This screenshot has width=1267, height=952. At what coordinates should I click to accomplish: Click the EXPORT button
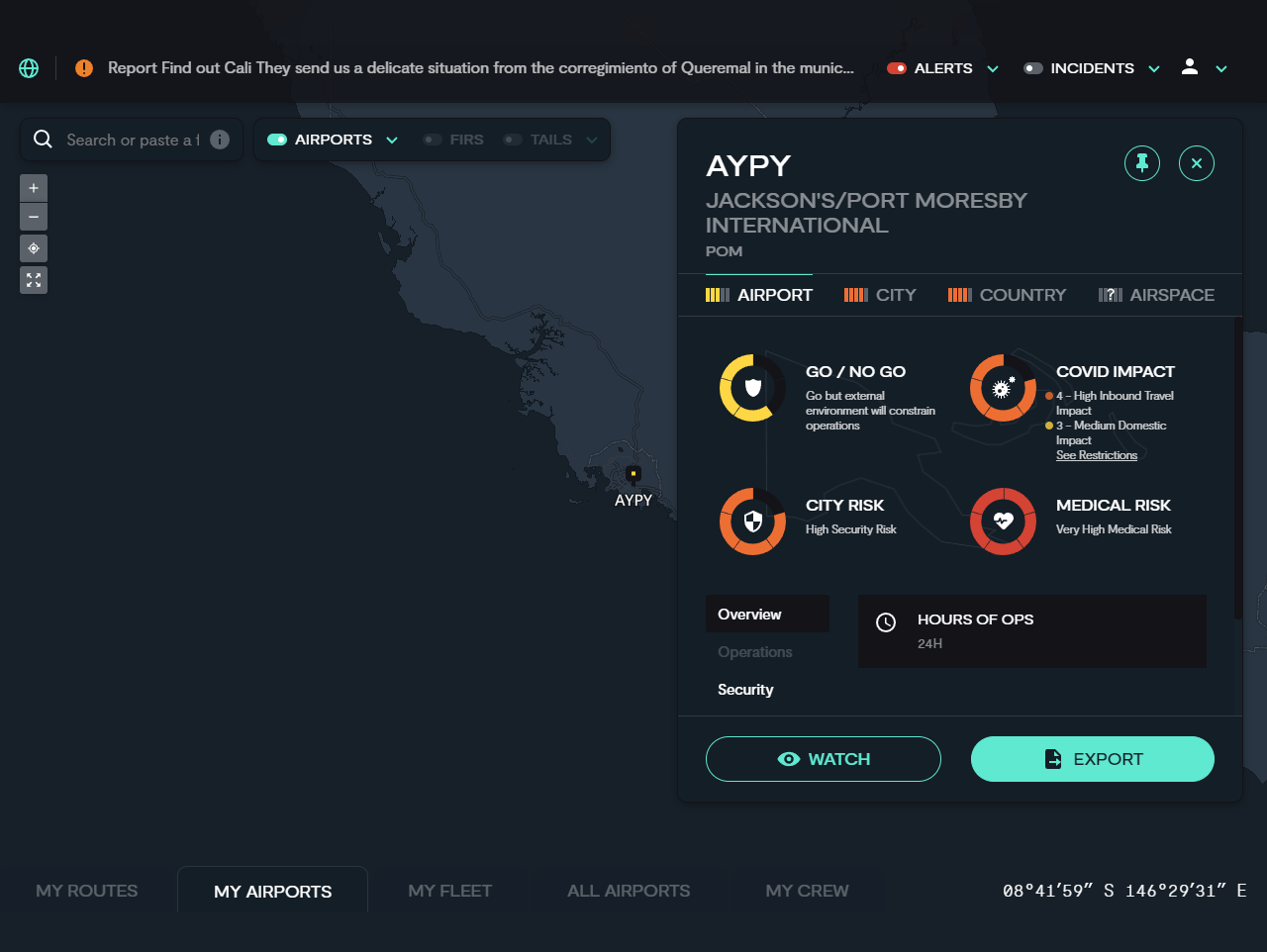click(x=1092, y=758)
